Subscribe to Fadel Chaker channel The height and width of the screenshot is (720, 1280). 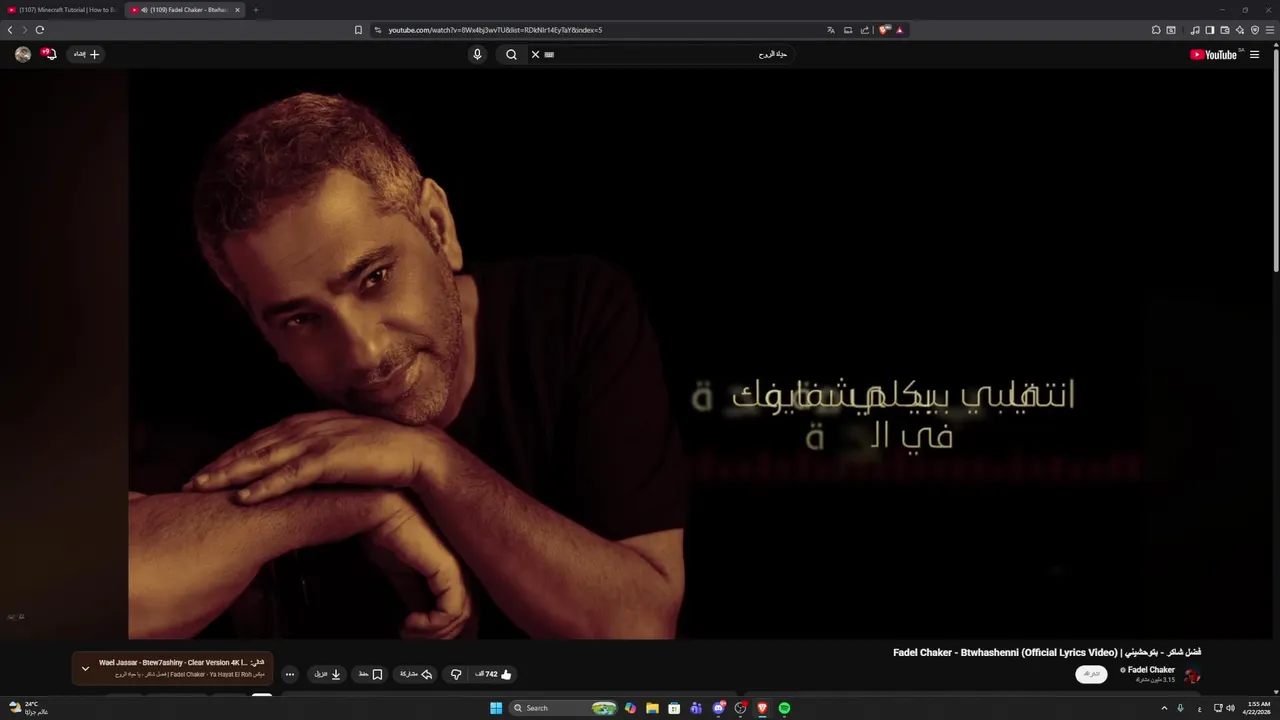coord(1091,674)
